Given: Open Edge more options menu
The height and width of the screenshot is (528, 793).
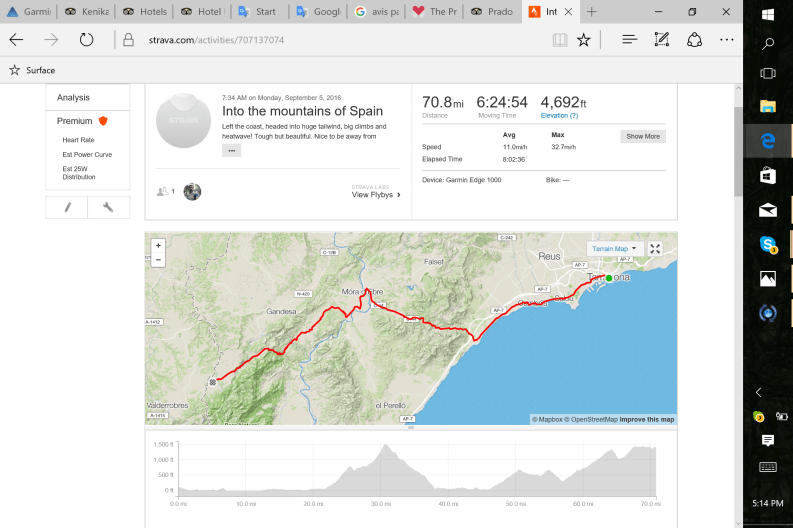Looking at the screenshot, I should pos(727,40).
